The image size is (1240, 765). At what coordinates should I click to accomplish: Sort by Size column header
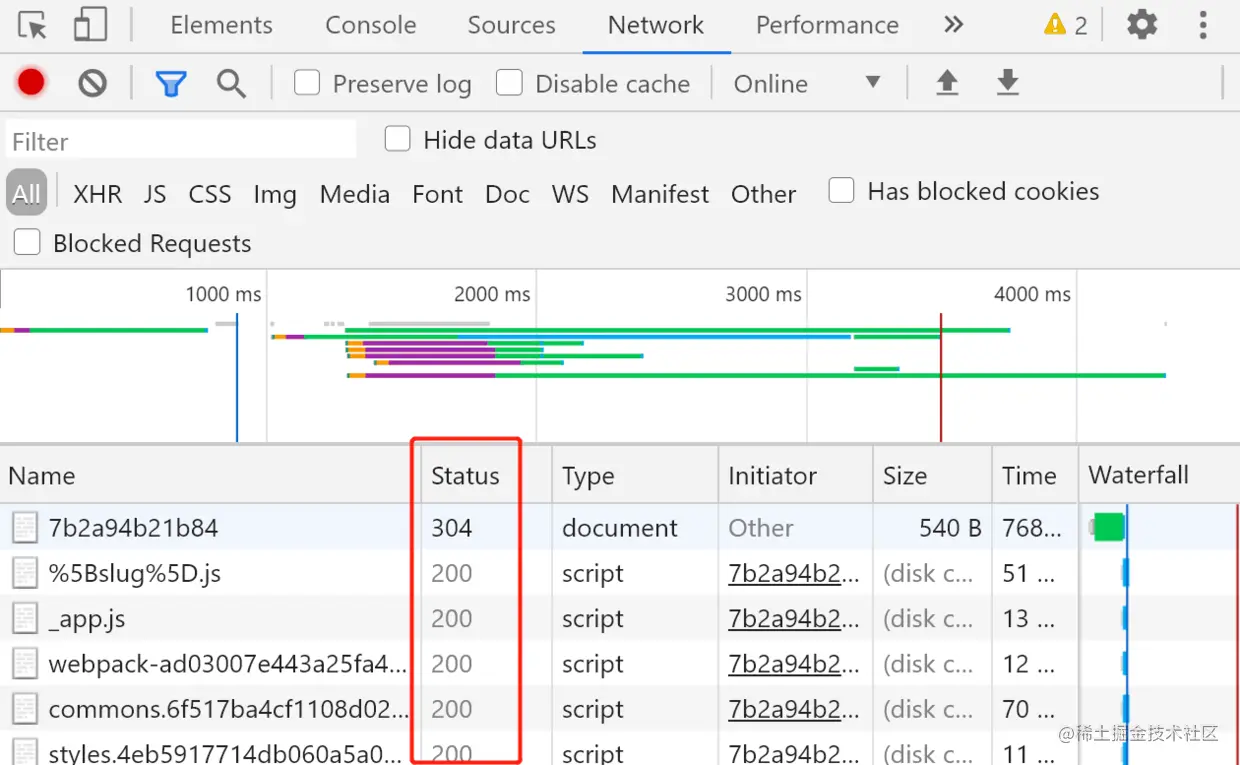932,476
